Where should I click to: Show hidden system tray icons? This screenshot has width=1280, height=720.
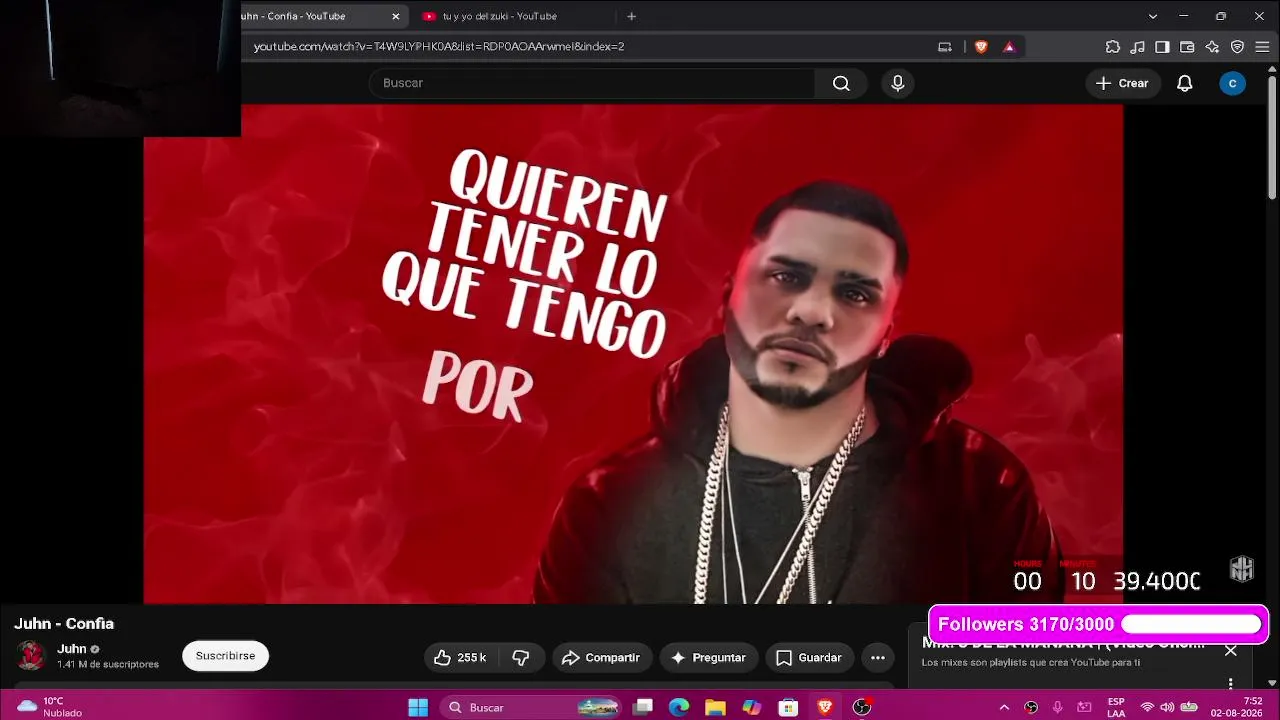(1004, 707)
